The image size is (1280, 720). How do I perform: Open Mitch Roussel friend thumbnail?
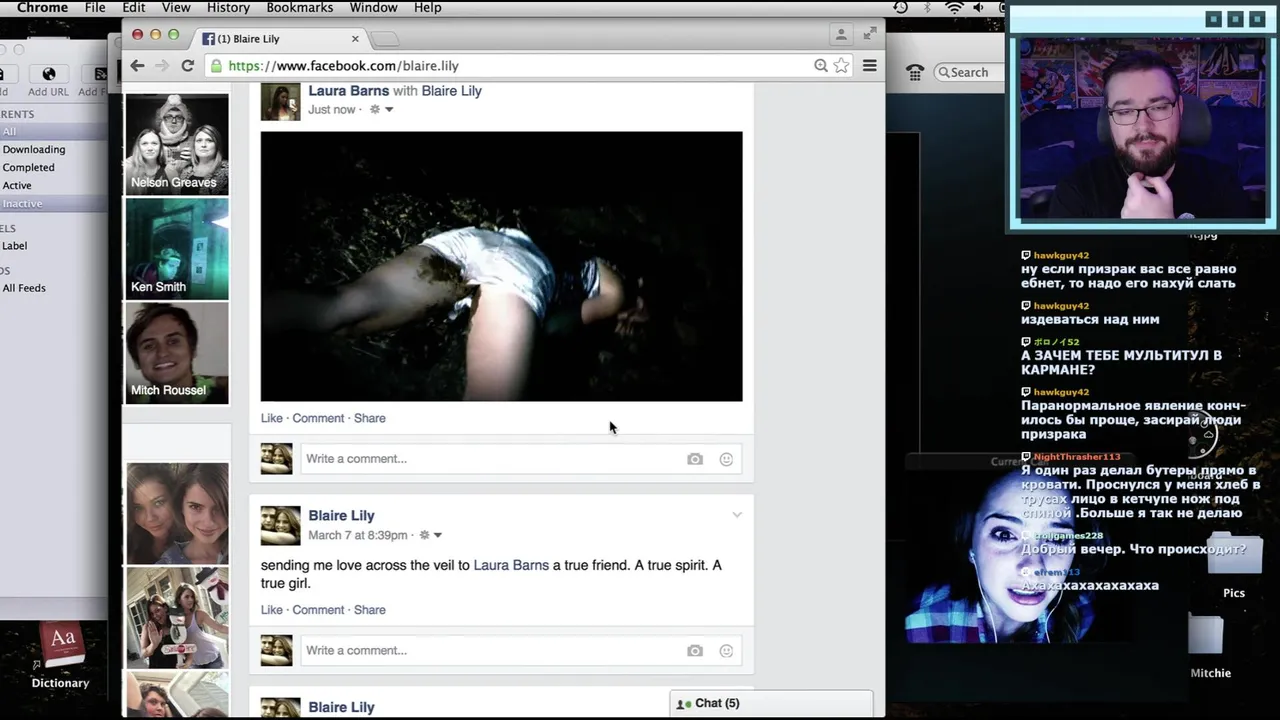point(177,352)
